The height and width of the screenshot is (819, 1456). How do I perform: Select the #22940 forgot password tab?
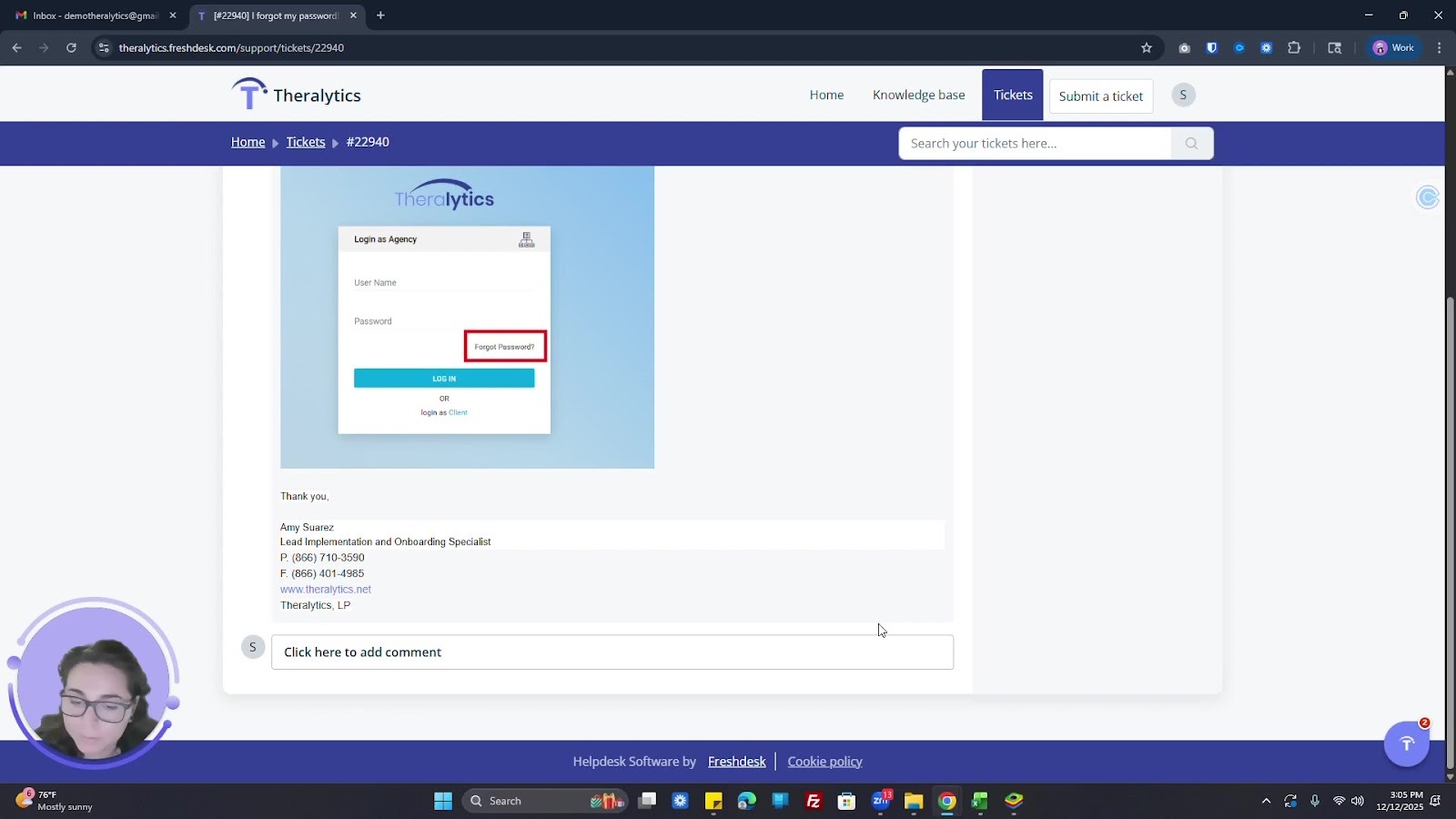pos(274,15)
